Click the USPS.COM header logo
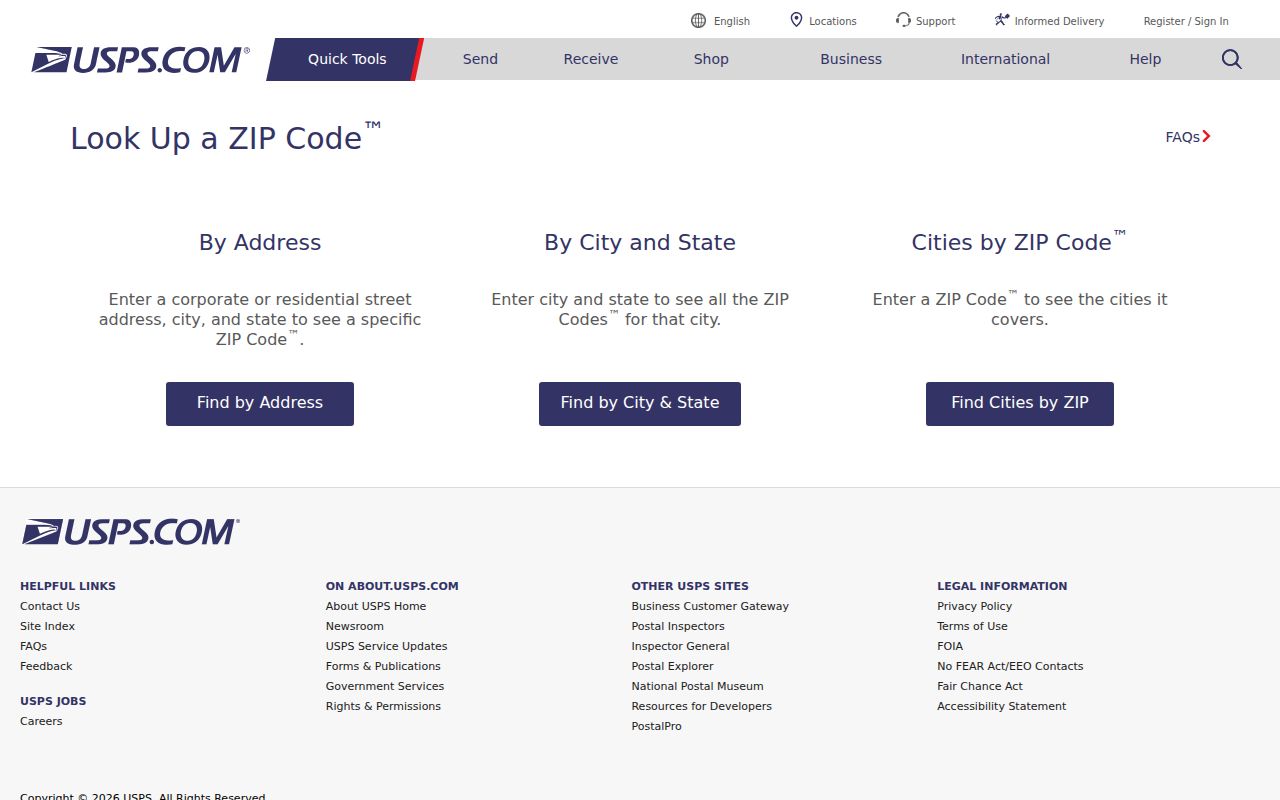The height and width of the screenshot is (800, 1280). 140,60
